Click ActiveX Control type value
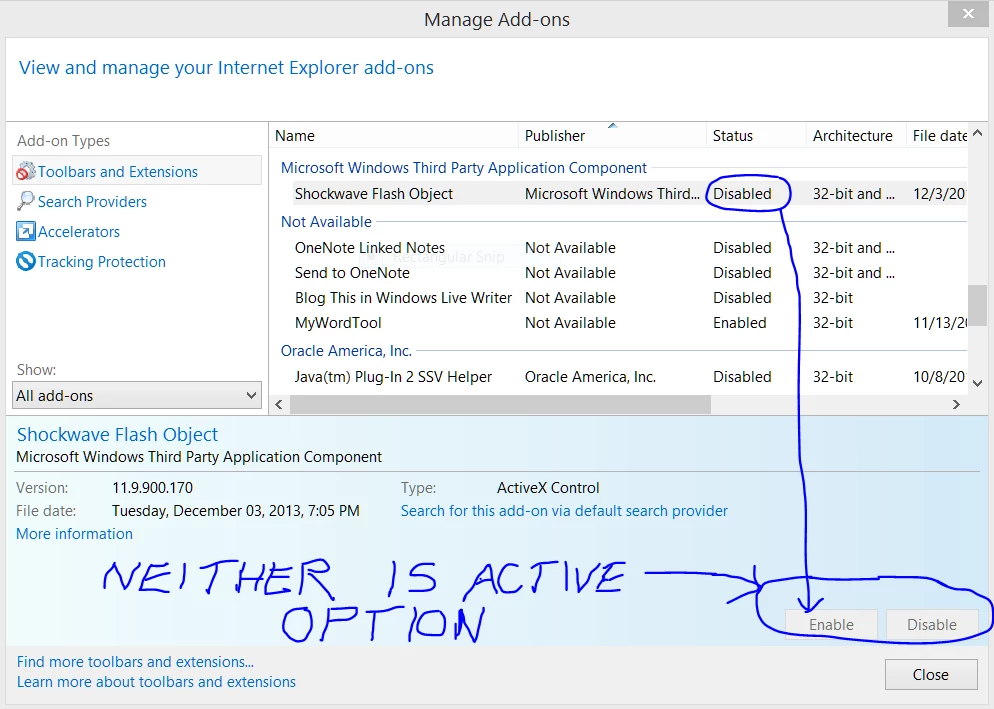This screenshot has width=994, height=709. [548, 488]
